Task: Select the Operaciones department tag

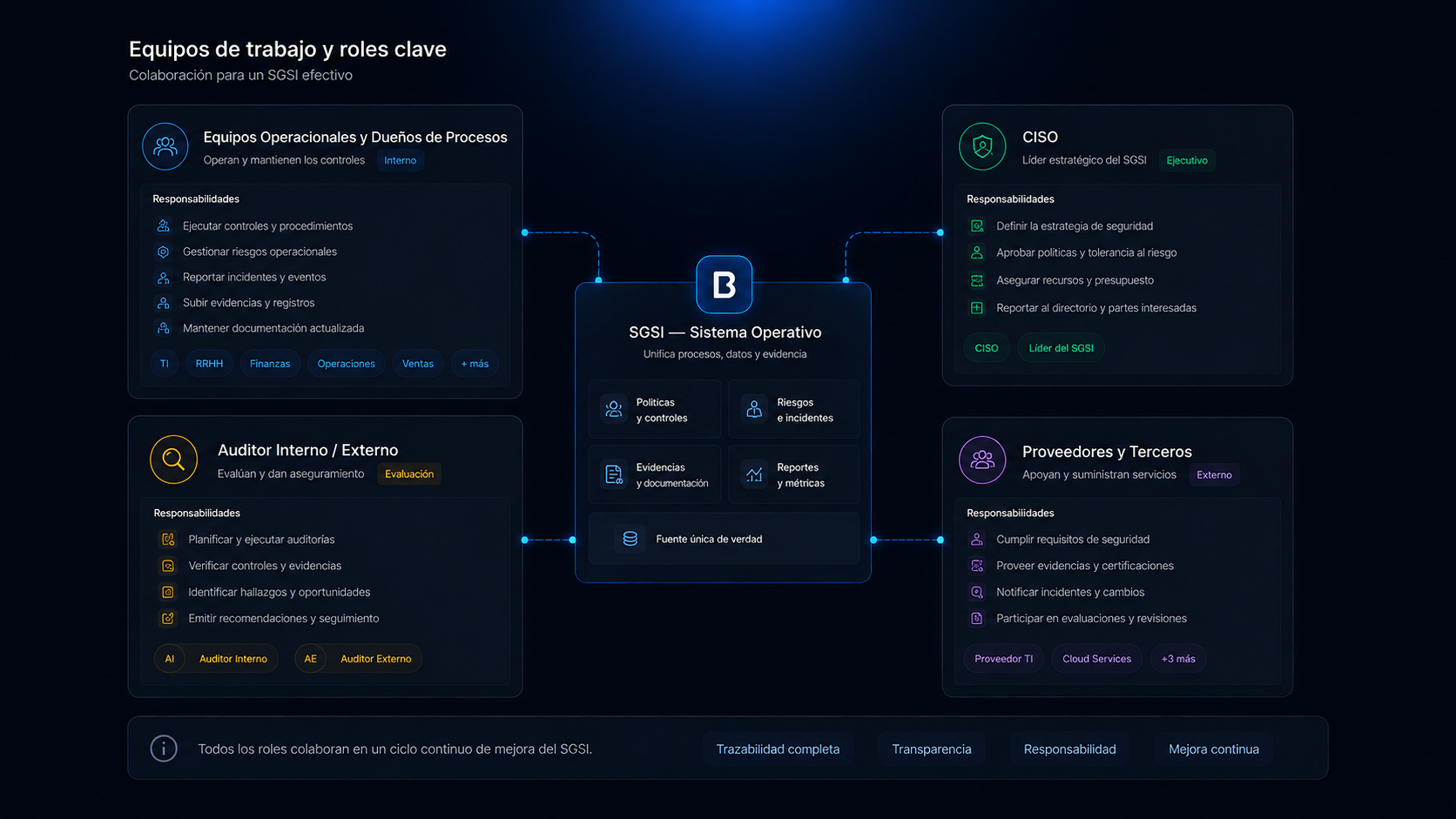Action: (346, 364)
